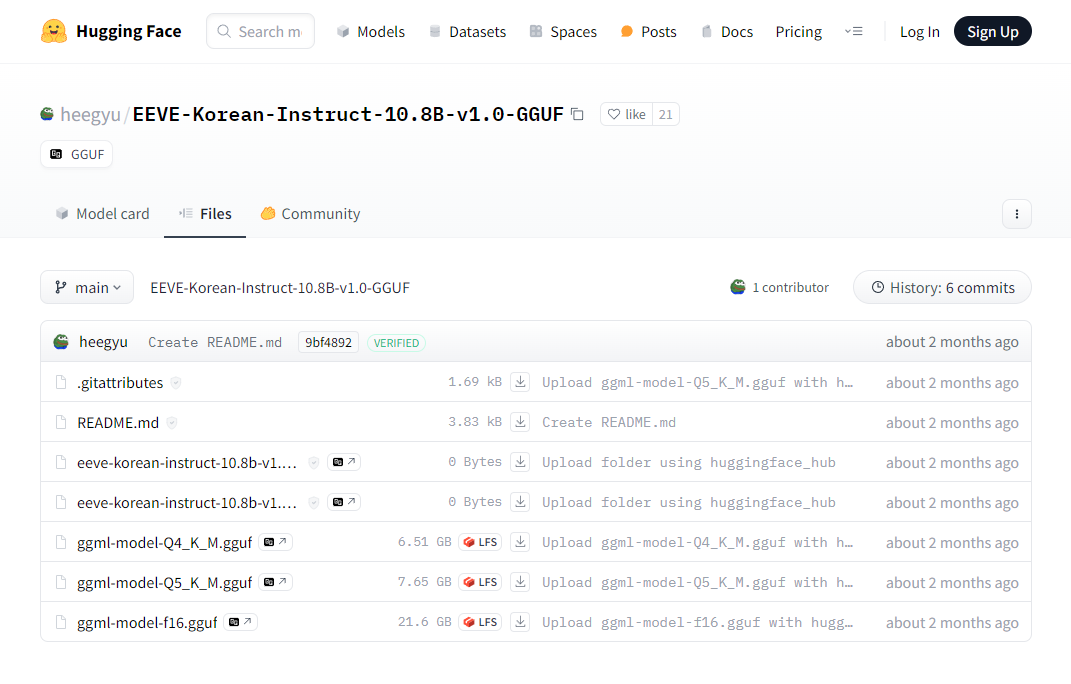Open .gitattributes file
Viewport: 1071px width, 684px height.
(120, 383)
